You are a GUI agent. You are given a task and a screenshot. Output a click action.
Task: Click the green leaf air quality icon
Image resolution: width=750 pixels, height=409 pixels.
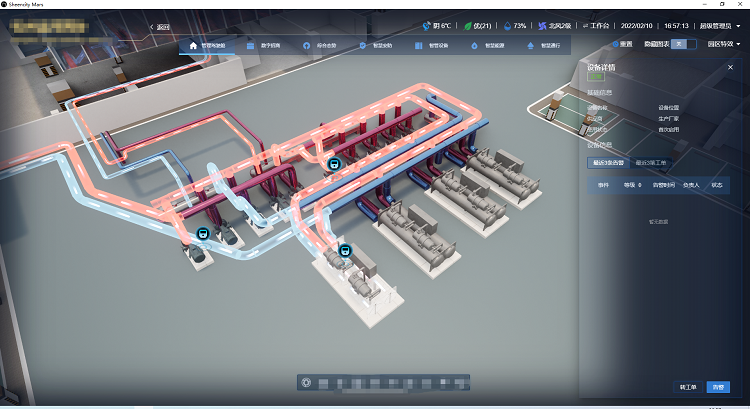click(468, 26)
